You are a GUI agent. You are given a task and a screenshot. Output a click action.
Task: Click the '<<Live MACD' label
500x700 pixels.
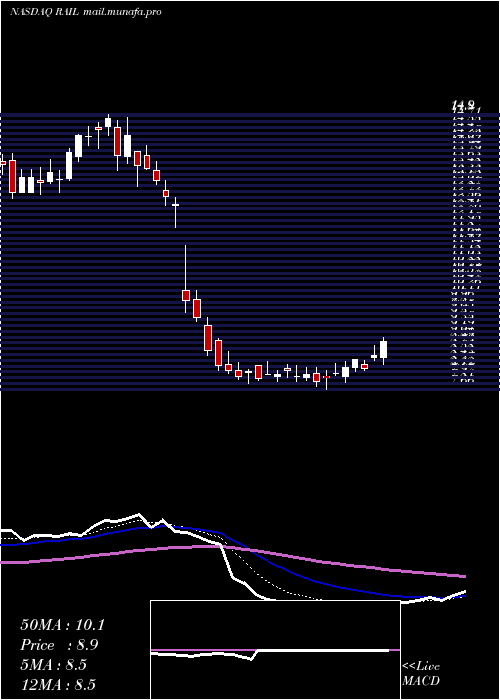pyautogui.click(x=421, y=674)
